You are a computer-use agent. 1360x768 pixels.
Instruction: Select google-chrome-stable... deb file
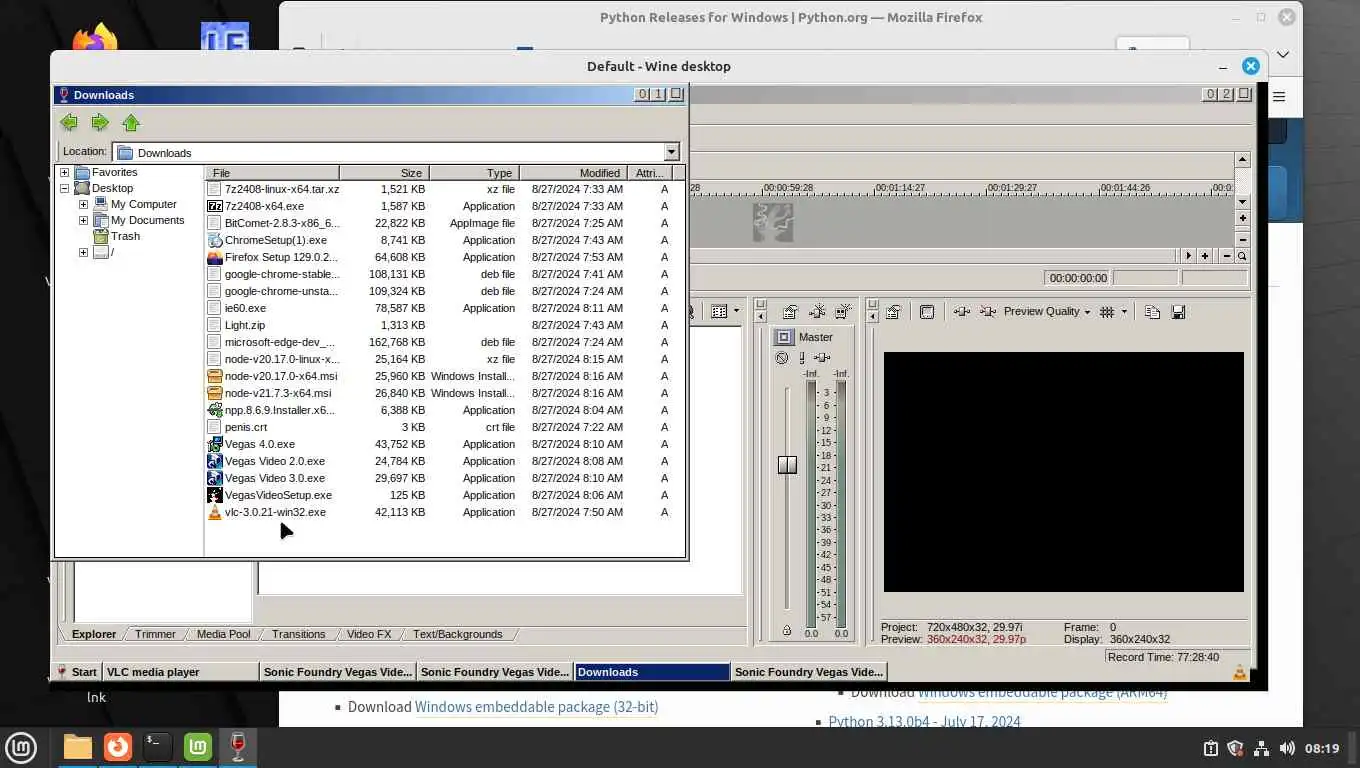click(x=282, y=274)
